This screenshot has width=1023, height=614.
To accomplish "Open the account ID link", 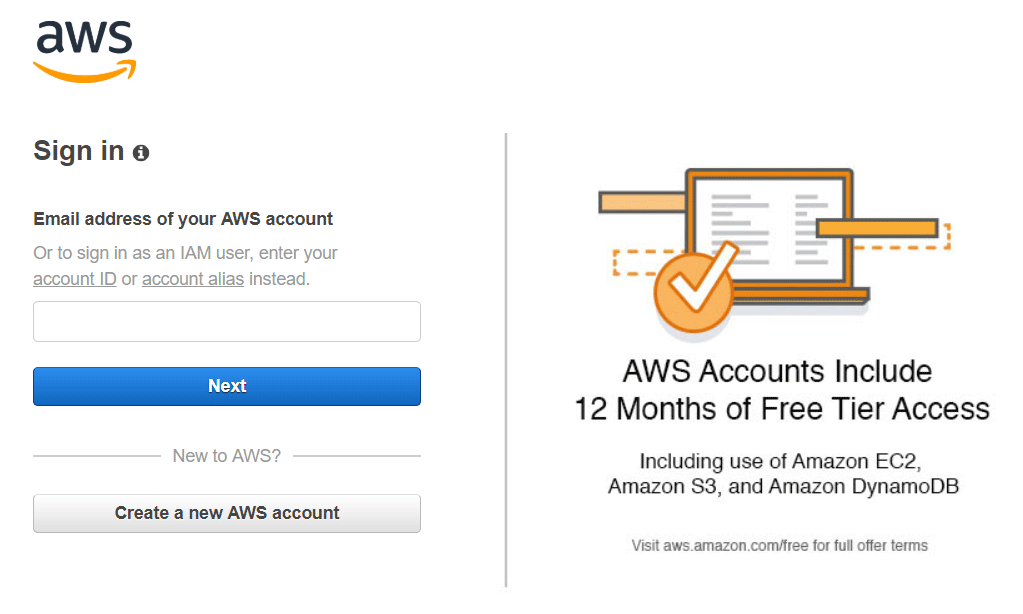I will pyautogui.click(x=74, y=278).
